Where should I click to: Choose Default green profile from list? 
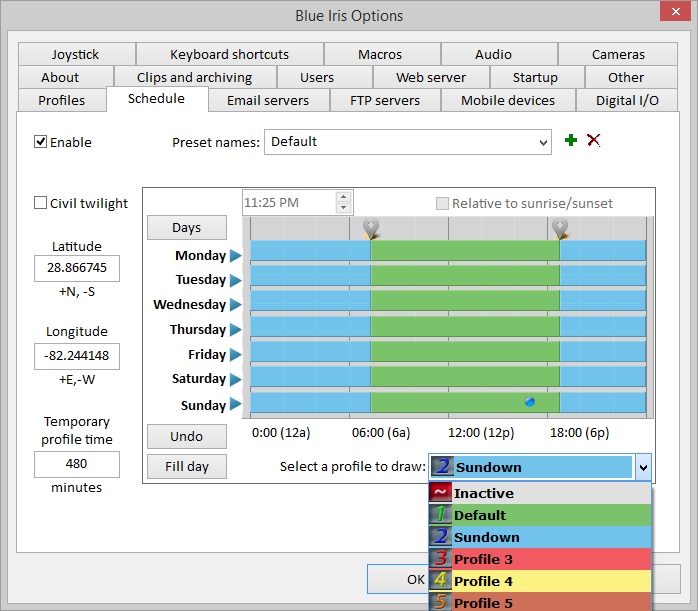click(x=540, y=515)
